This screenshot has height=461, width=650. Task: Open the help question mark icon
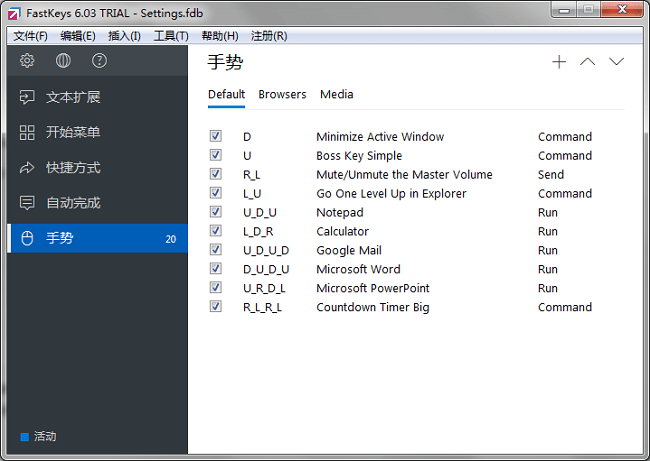coord(99,61)
